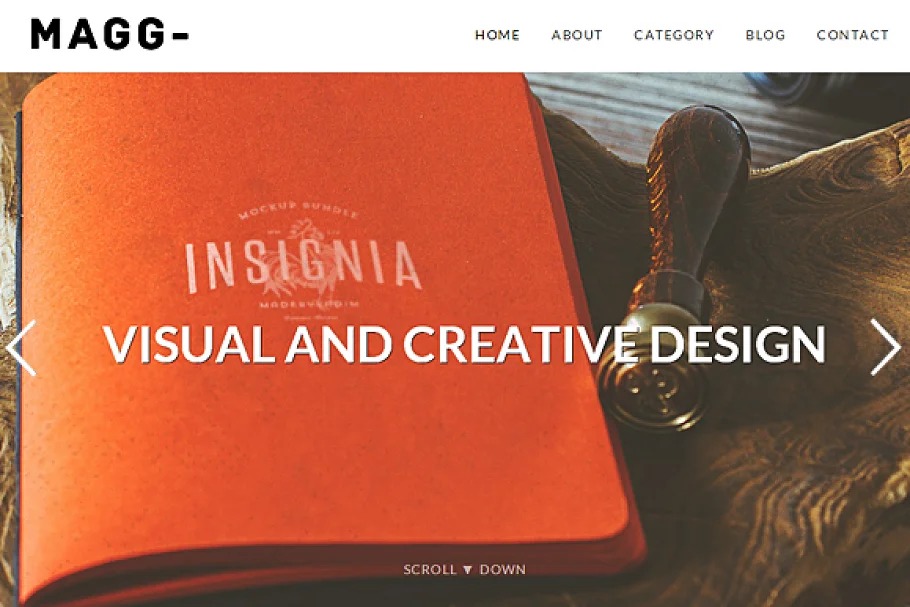Click the MAGG- site logo
This screenshot has height=607, width=910.
(110, 34)
